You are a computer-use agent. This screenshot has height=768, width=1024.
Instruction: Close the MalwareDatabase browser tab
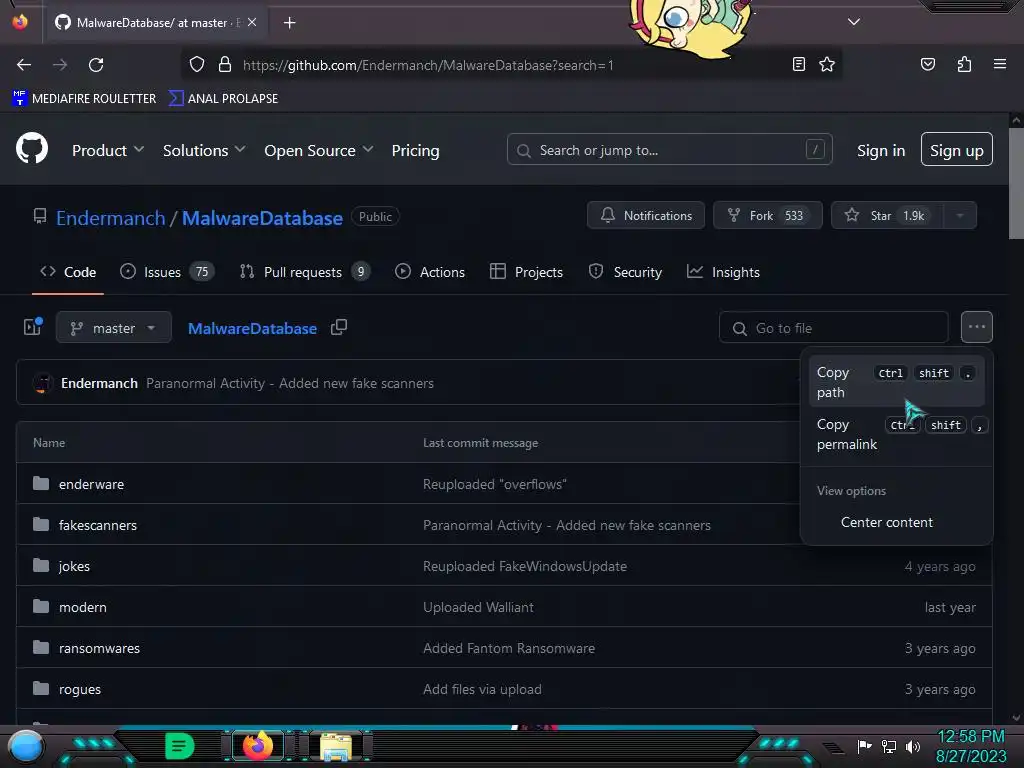tap(252, 22)
